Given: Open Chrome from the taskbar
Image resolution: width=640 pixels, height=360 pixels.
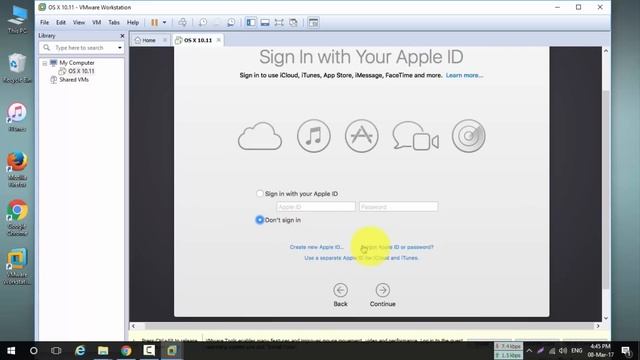Looking at the screenshot, I should point(126,351).
